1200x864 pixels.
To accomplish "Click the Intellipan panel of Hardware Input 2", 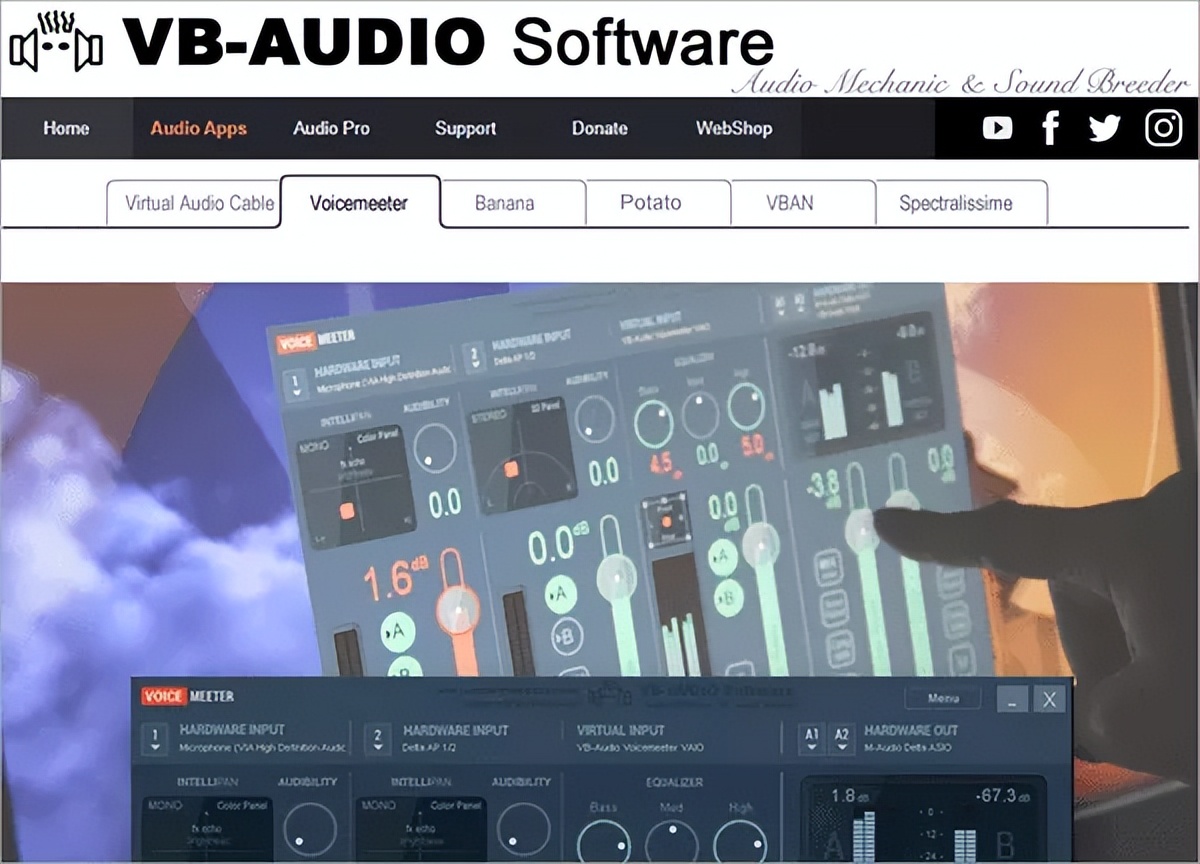I will coord(420,832).
